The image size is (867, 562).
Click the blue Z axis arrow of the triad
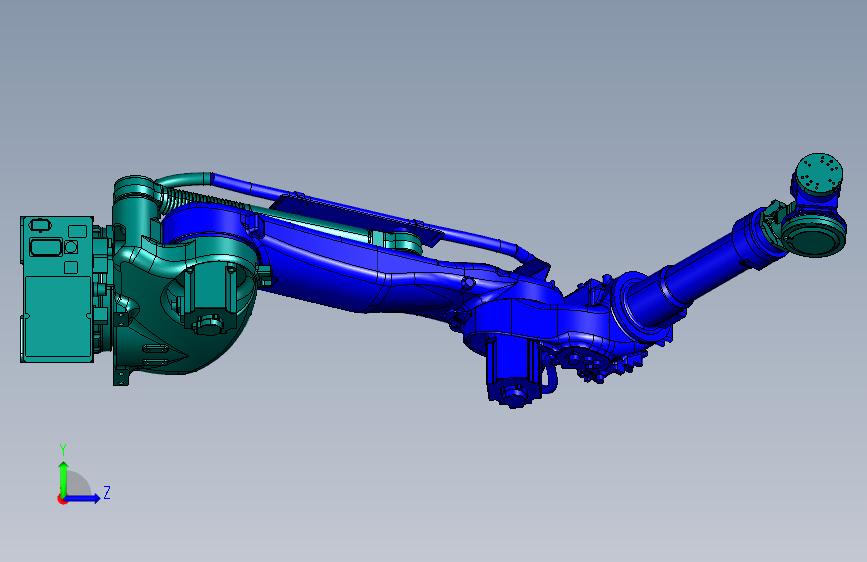click(x=83, y=498)
